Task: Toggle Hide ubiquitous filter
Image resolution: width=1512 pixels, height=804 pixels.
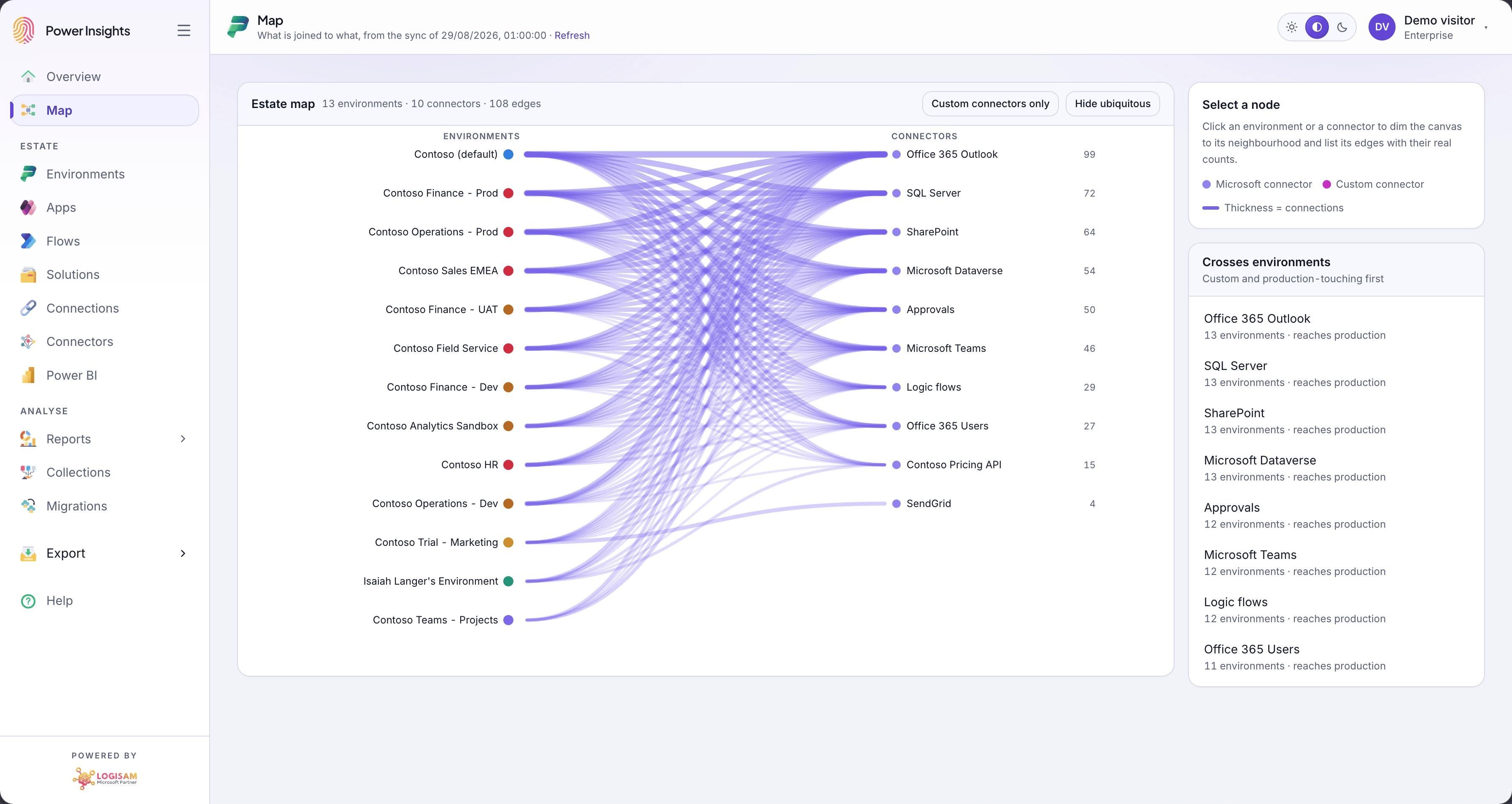Action: coord(1112,103)
